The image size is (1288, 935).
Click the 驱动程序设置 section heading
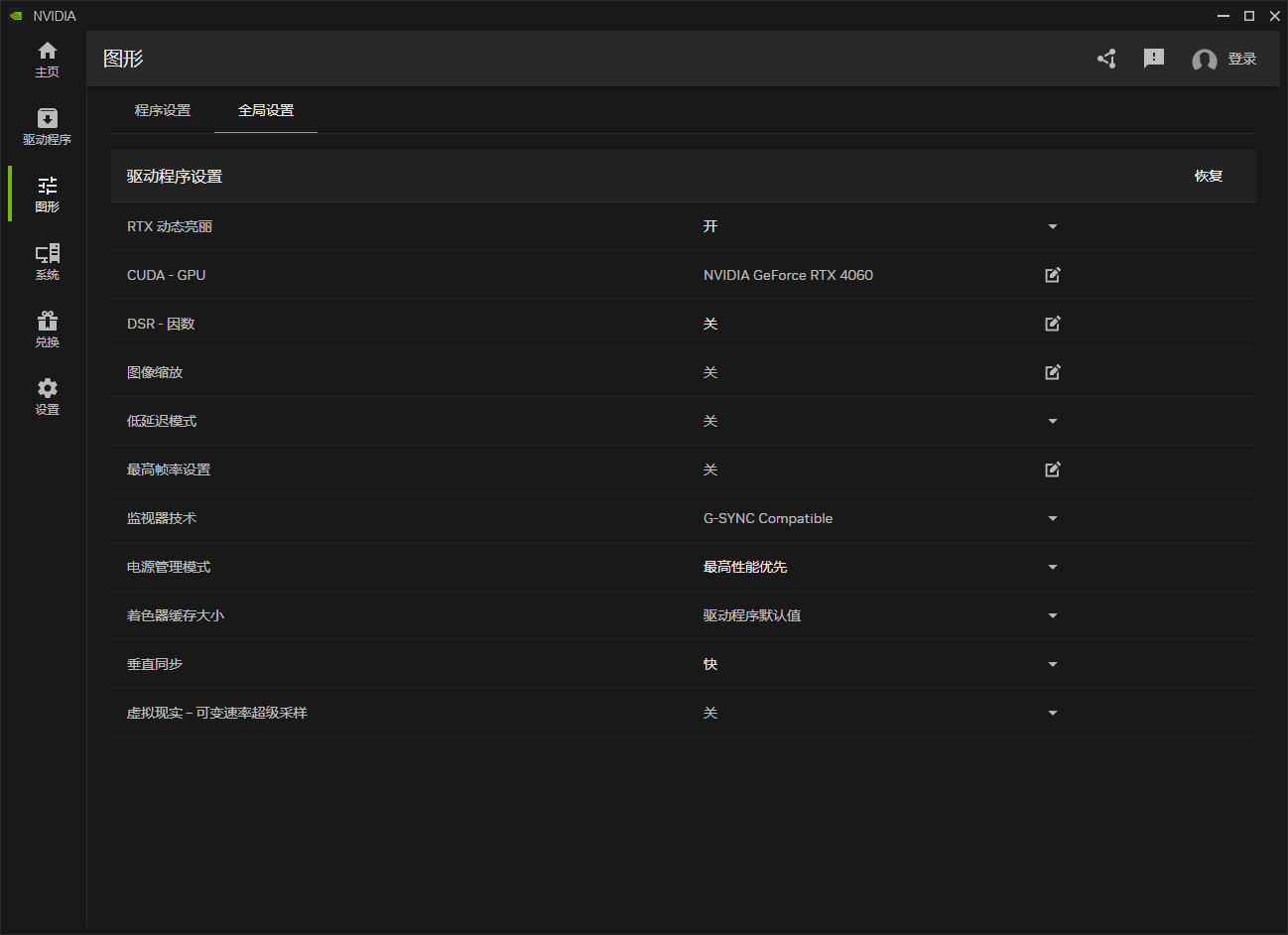(175, 176)
